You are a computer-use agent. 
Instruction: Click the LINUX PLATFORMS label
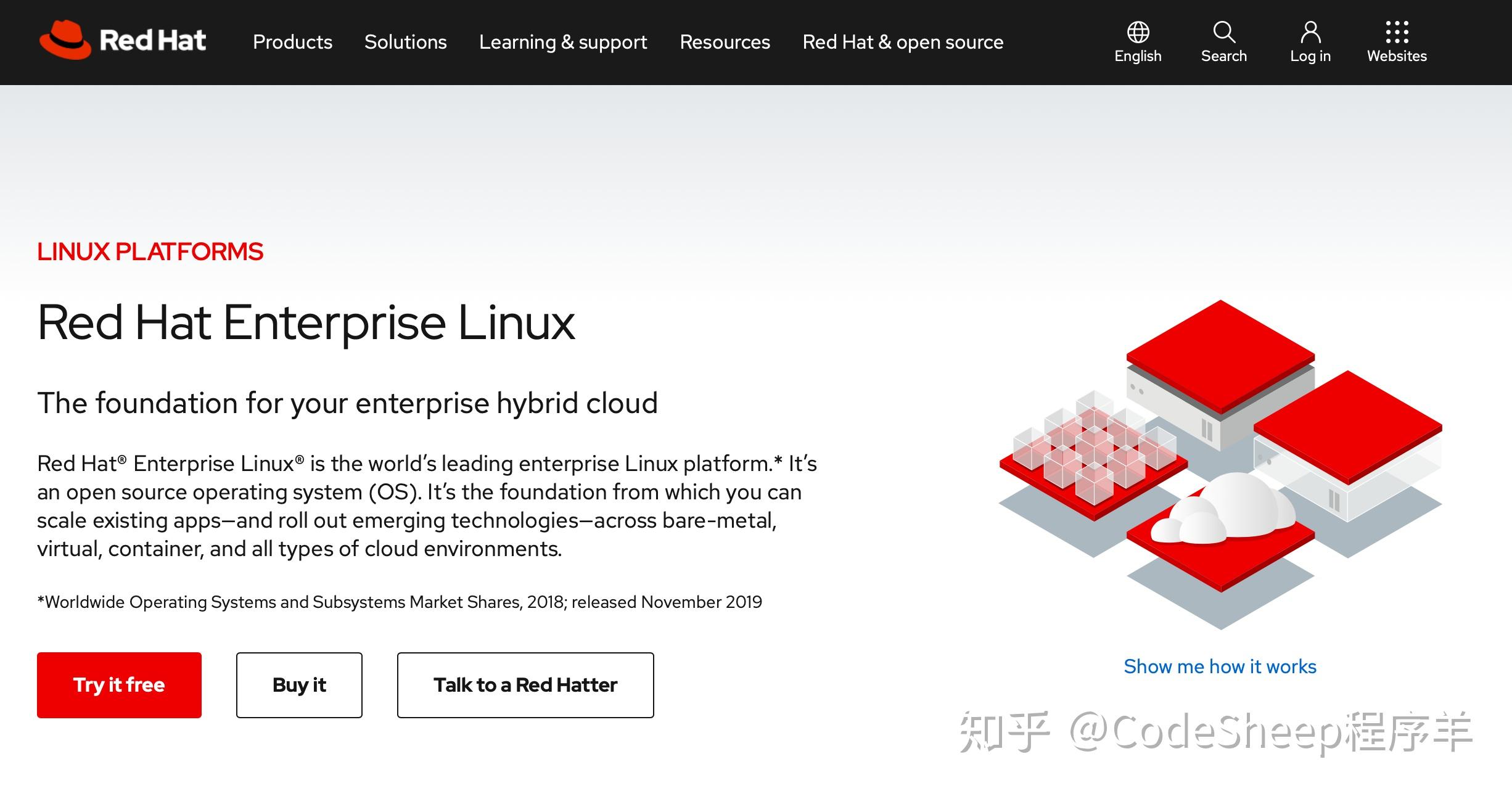click(x=150, y=252)
